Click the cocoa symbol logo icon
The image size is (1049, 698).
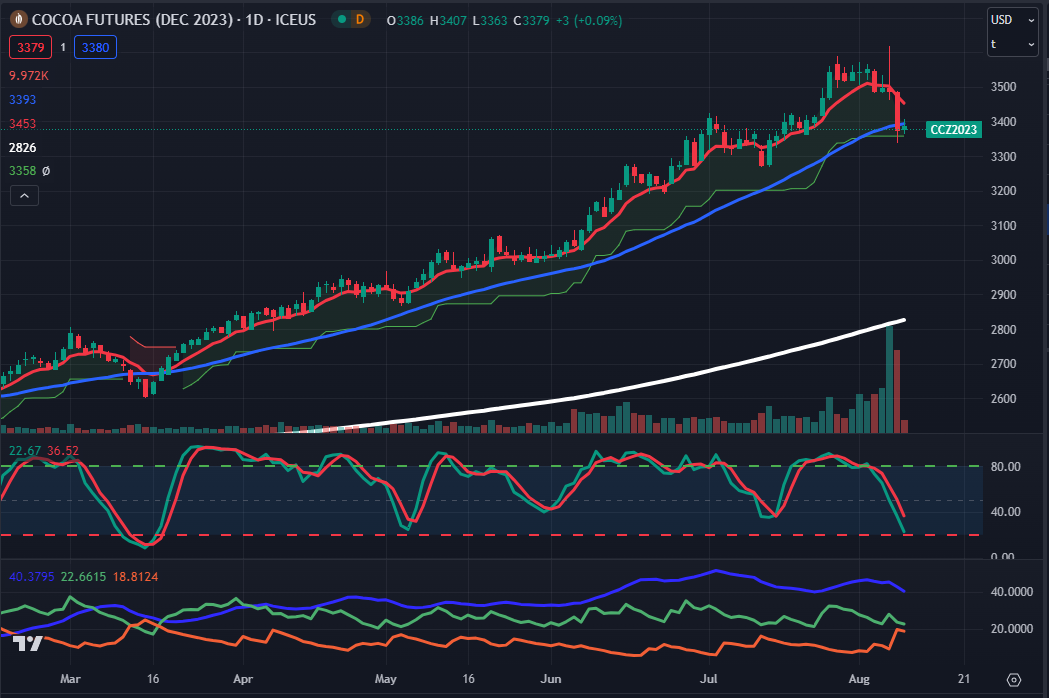point(19,19)
